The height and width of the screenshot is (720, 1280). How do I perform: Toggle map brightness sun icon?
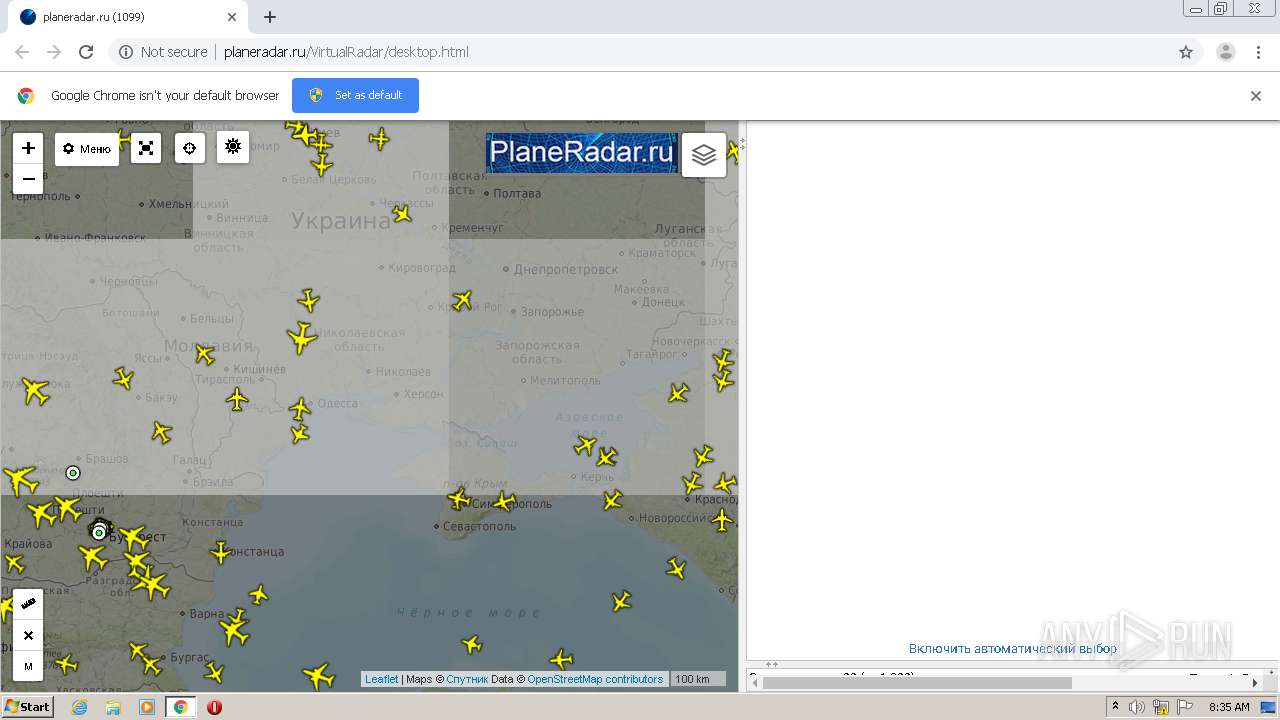pyautogui.click(x=233, y=147)
